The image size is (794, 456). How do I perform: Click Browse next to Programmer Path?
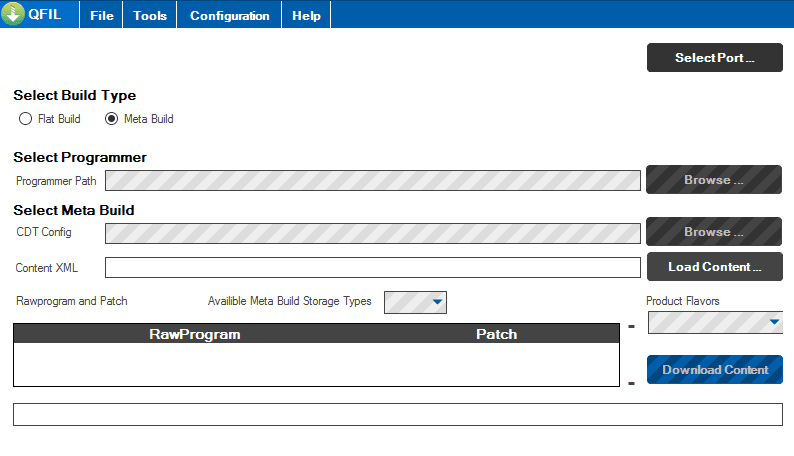[x=714, y=180]
